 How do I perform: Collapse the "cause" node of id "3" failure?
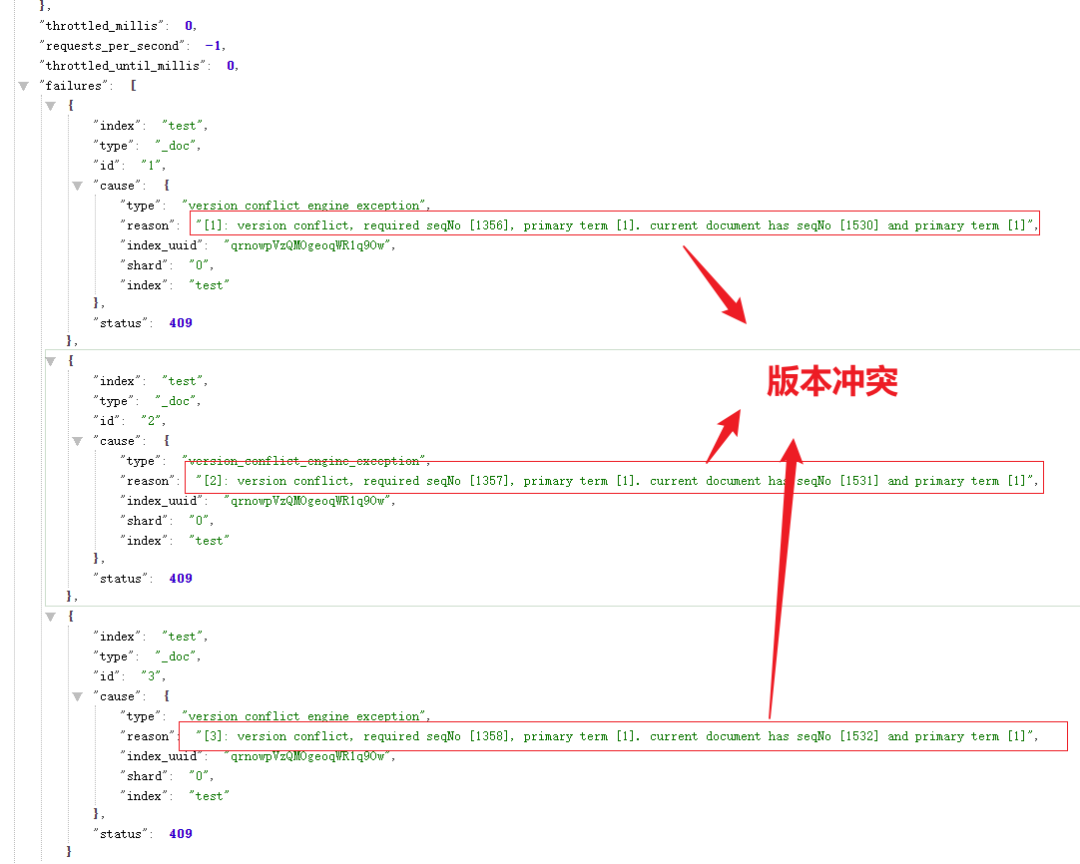[77, 697]
